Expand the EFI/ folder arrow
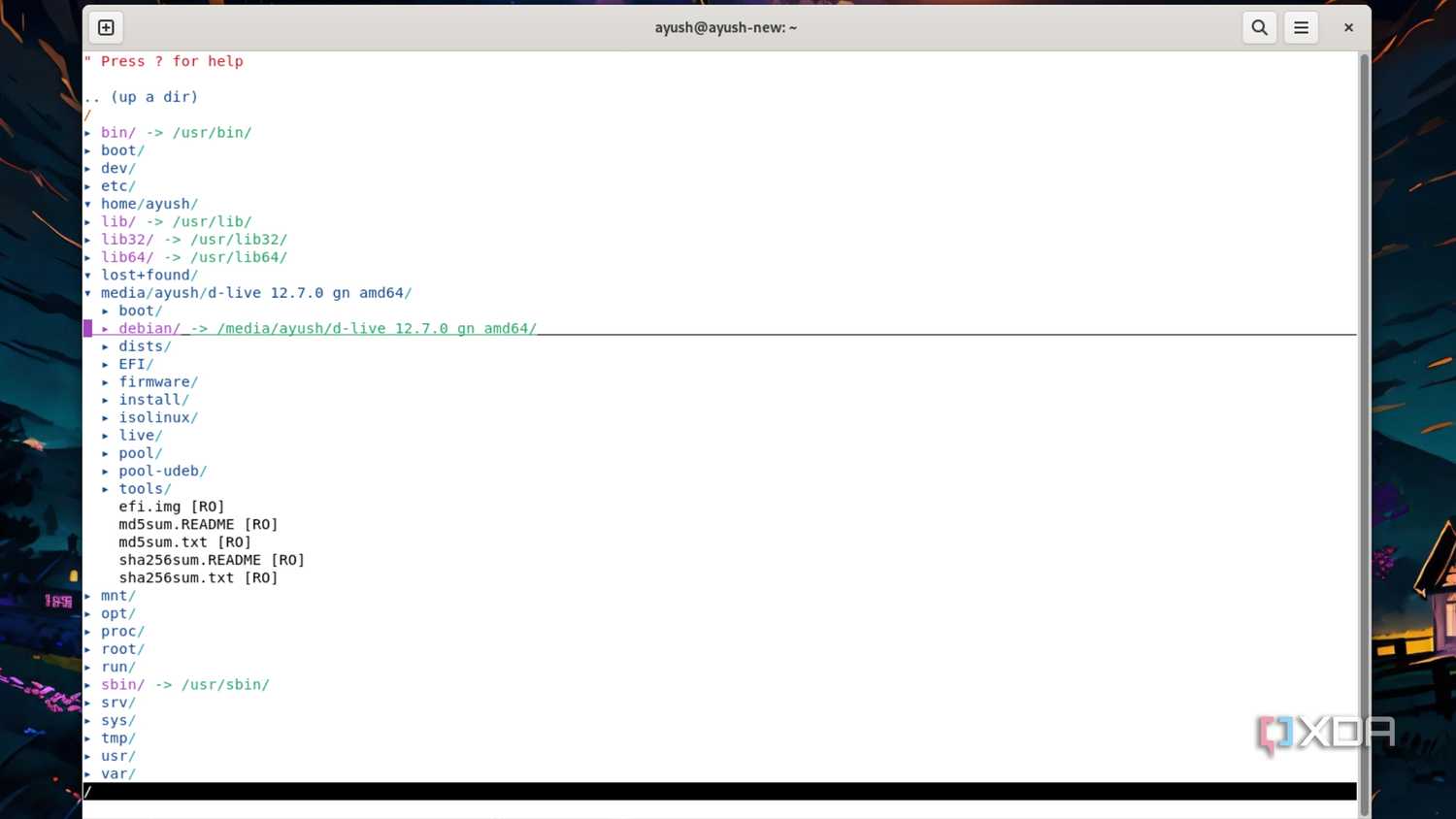 coord(105,365)
